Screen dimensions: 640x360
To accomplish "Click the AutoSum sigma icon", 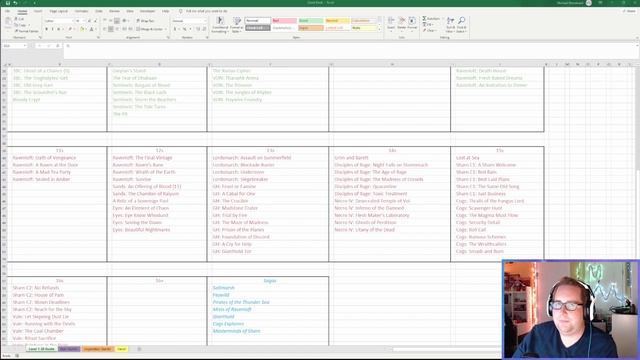I will [424, 19].
